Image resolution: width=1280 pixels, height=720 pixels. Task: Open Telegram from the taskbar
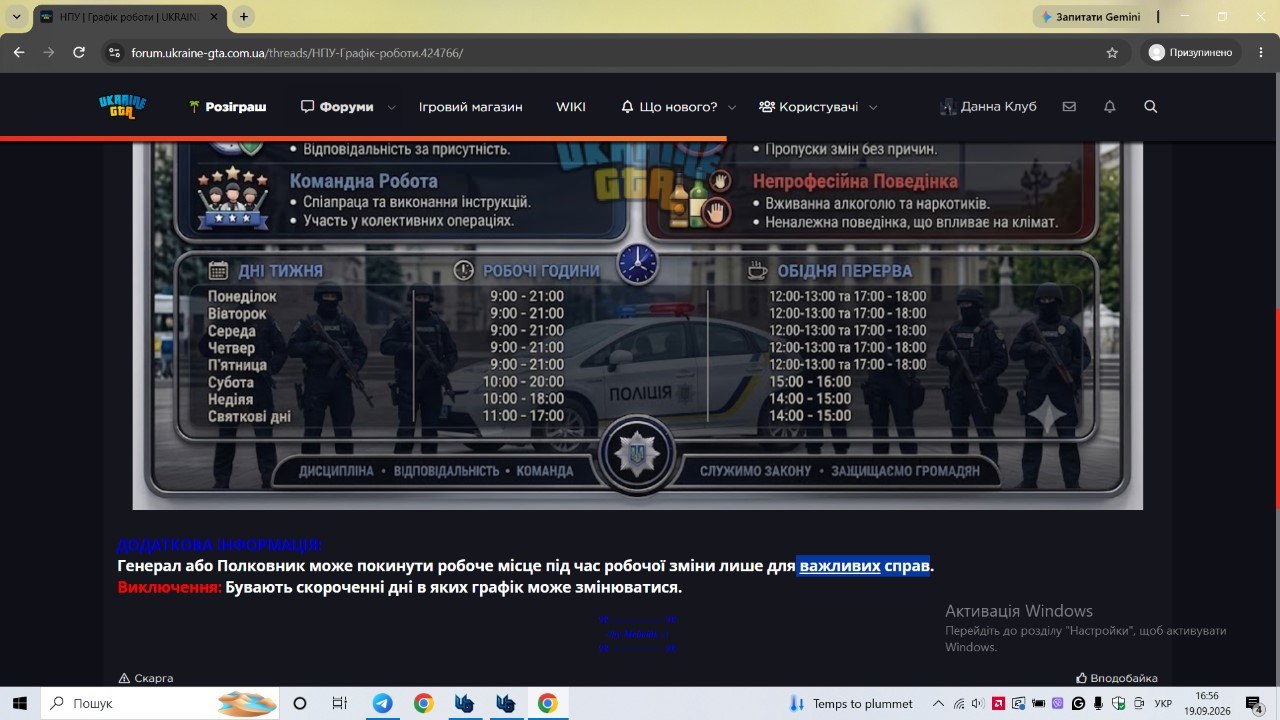[382, 703]
